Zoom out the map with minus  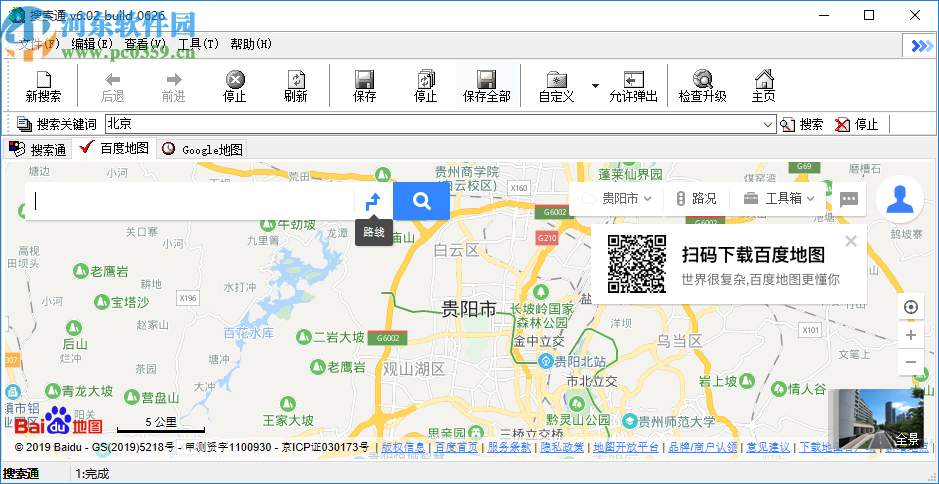(x=911, y=362)
